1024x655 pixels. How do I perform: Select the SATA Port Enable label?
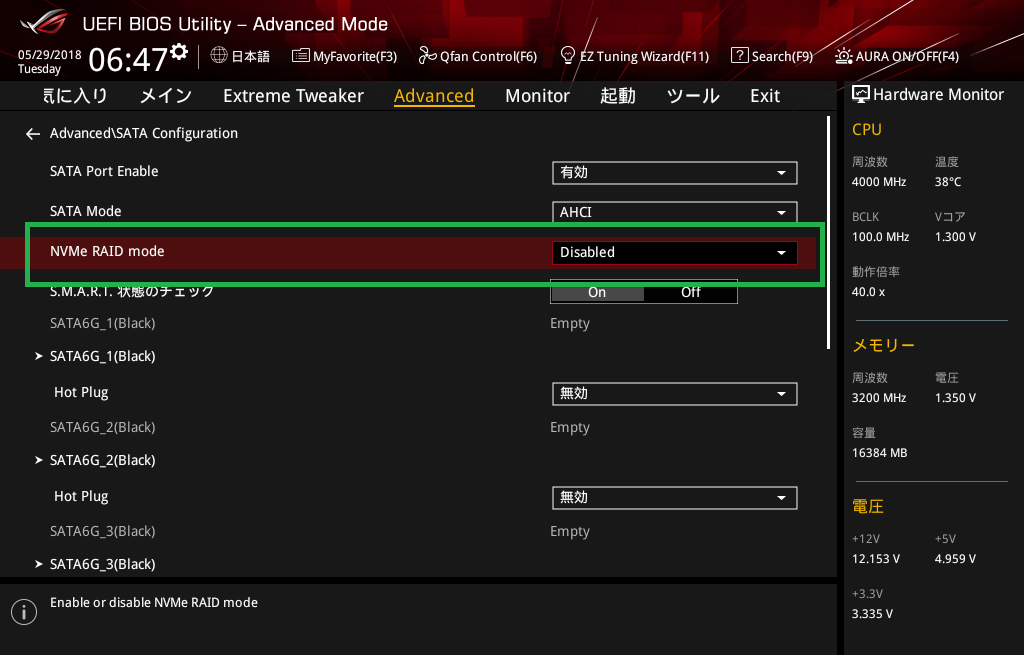pyautogui.click(x=104, y=171)
